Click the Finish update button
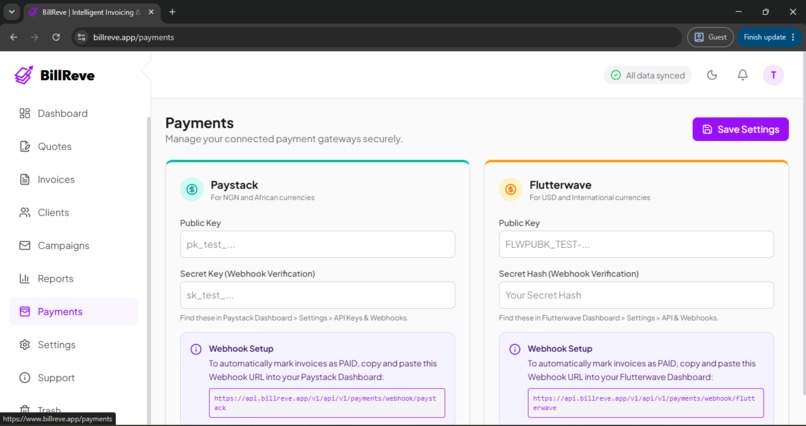Screen dimensions: 806x426 pyautogui.click(x=769, y=37)
